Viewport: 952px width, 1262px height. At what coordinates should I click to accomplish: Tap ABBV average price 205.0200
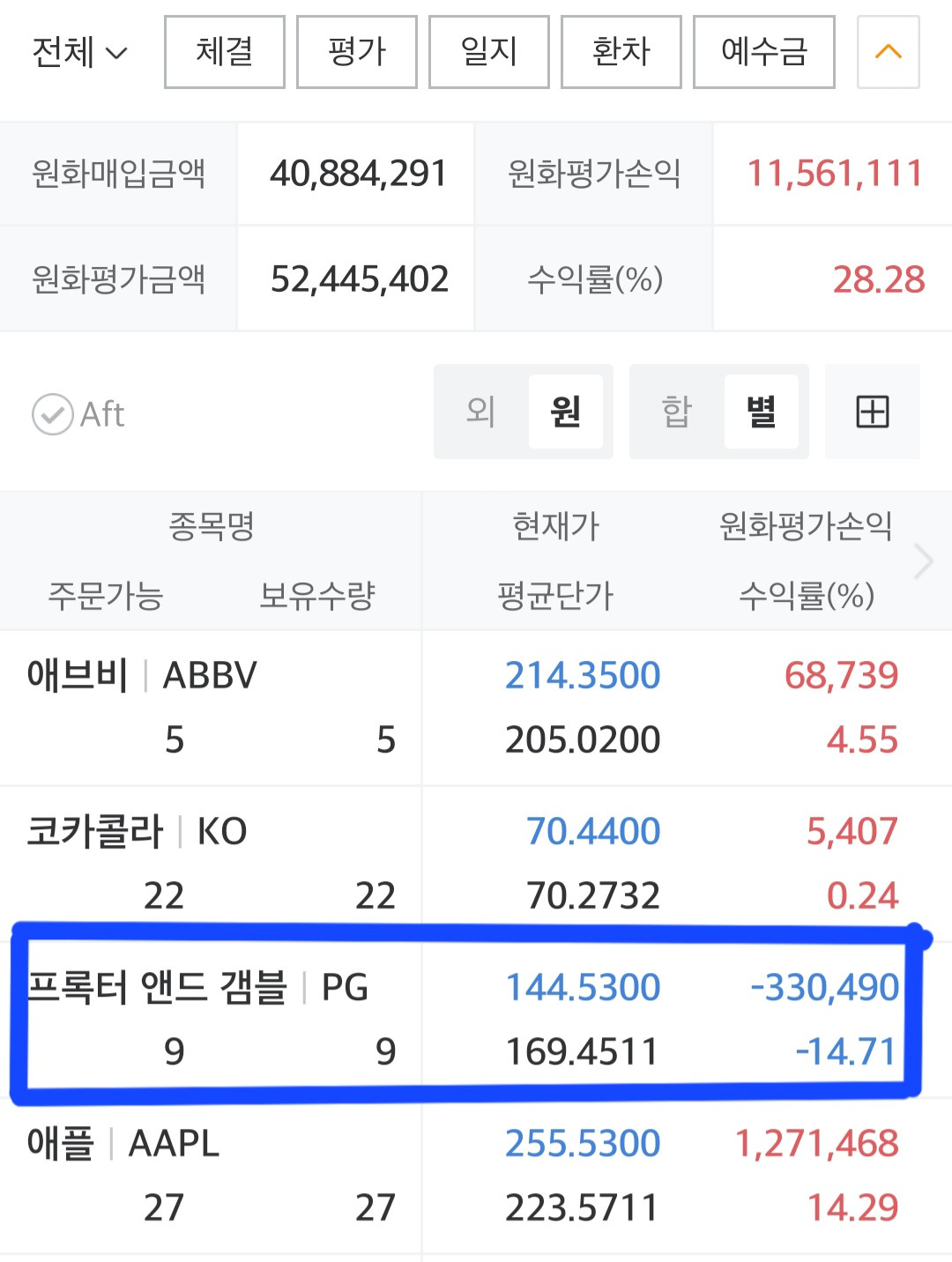pyautogui.click(x=583, y=740)
